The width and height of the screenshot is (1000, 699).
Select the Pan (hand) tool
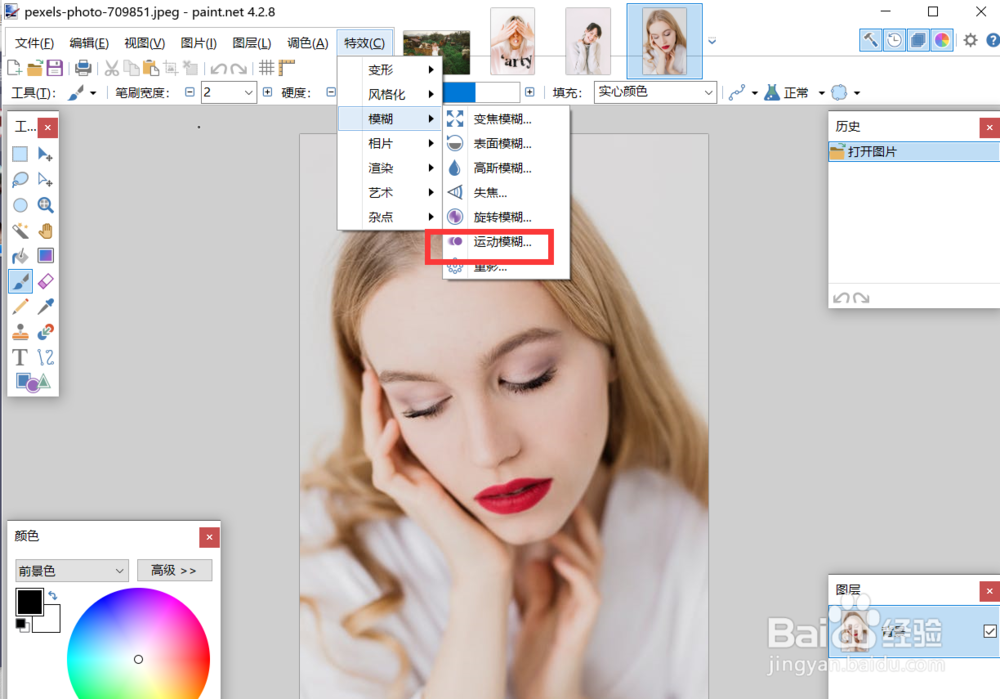pos(45,230)
